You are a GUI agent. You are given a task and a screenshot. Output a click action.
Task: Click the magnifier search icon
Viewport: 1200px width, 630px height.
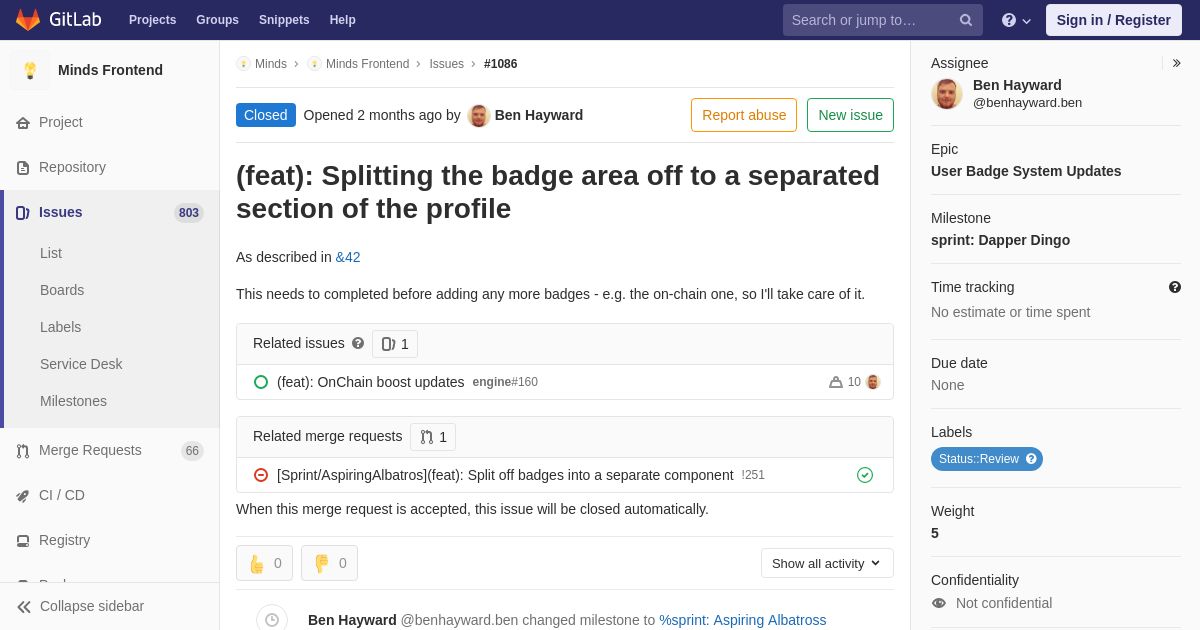click(x=966, y=20)
